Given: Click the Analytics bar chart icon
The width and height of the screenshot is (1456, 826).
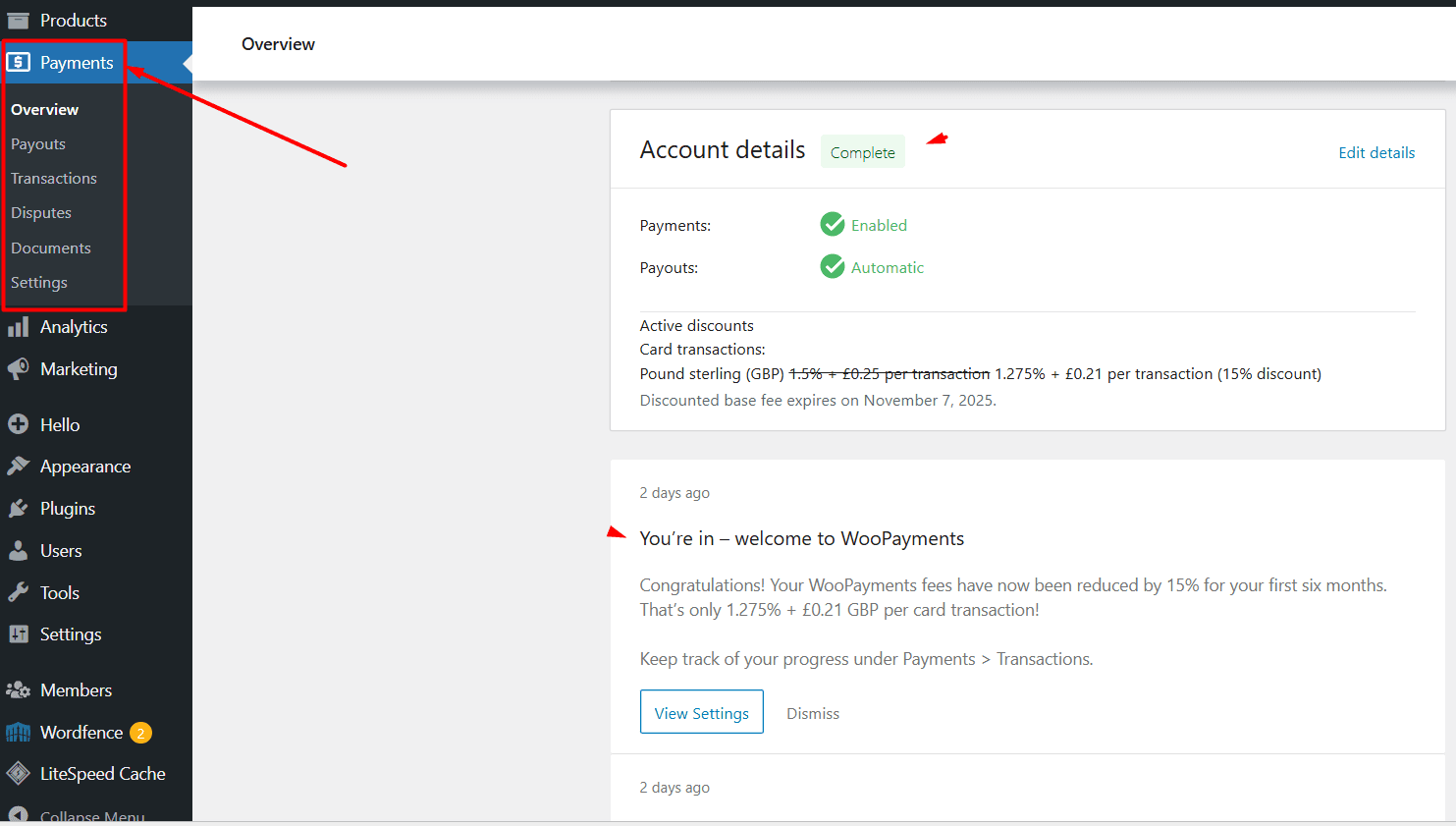Looking at the screenshot, I should coord(19,327).
